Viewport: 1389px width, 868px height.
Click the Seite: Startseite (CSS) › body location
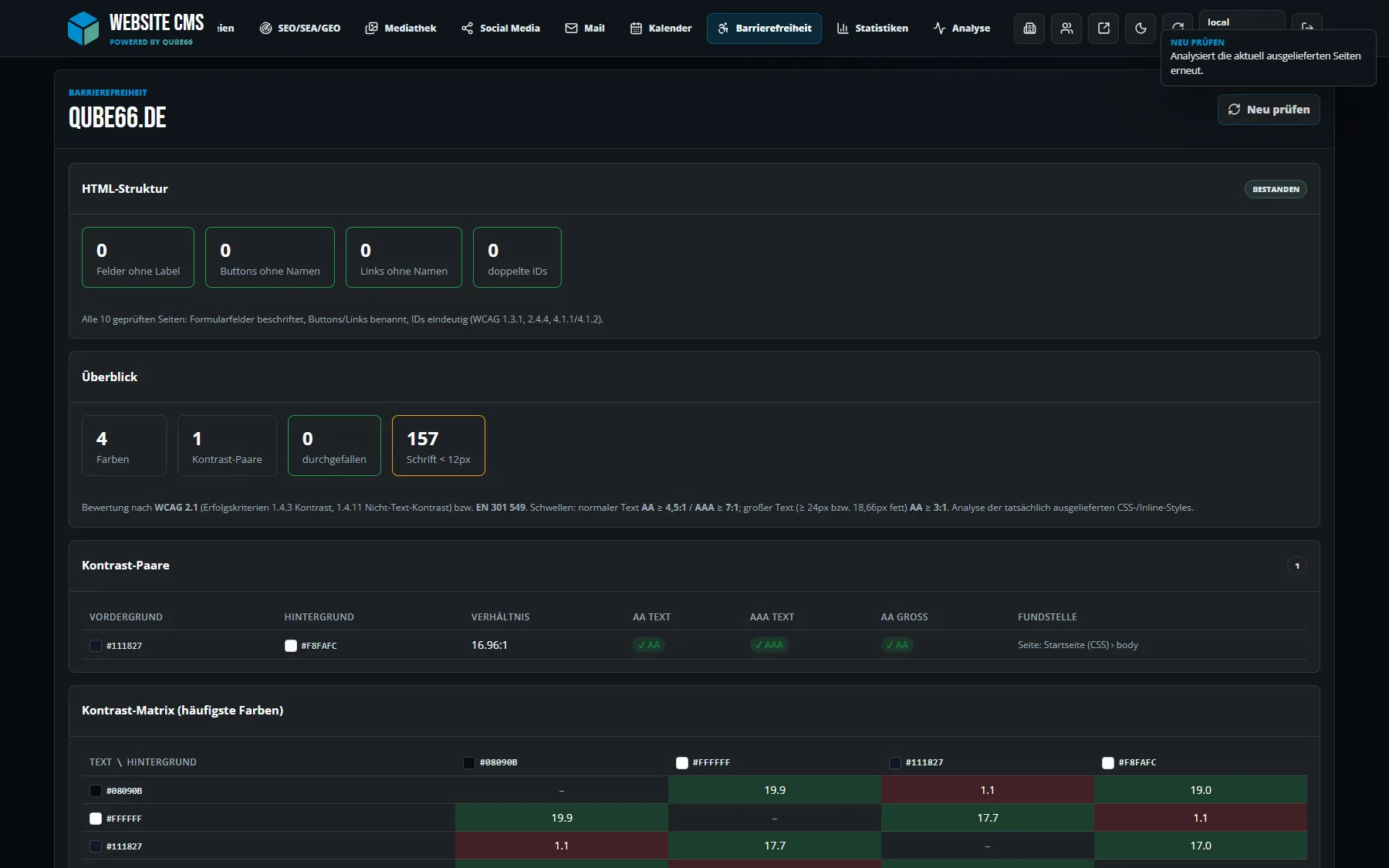[1078, 645]
